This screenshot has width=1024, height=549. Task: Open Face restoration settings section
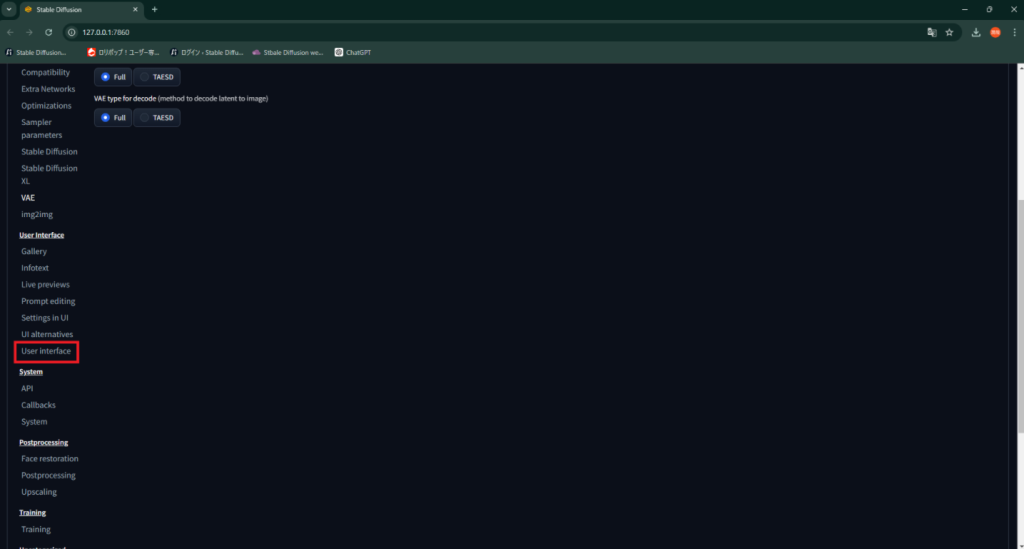tap(49, 459)
